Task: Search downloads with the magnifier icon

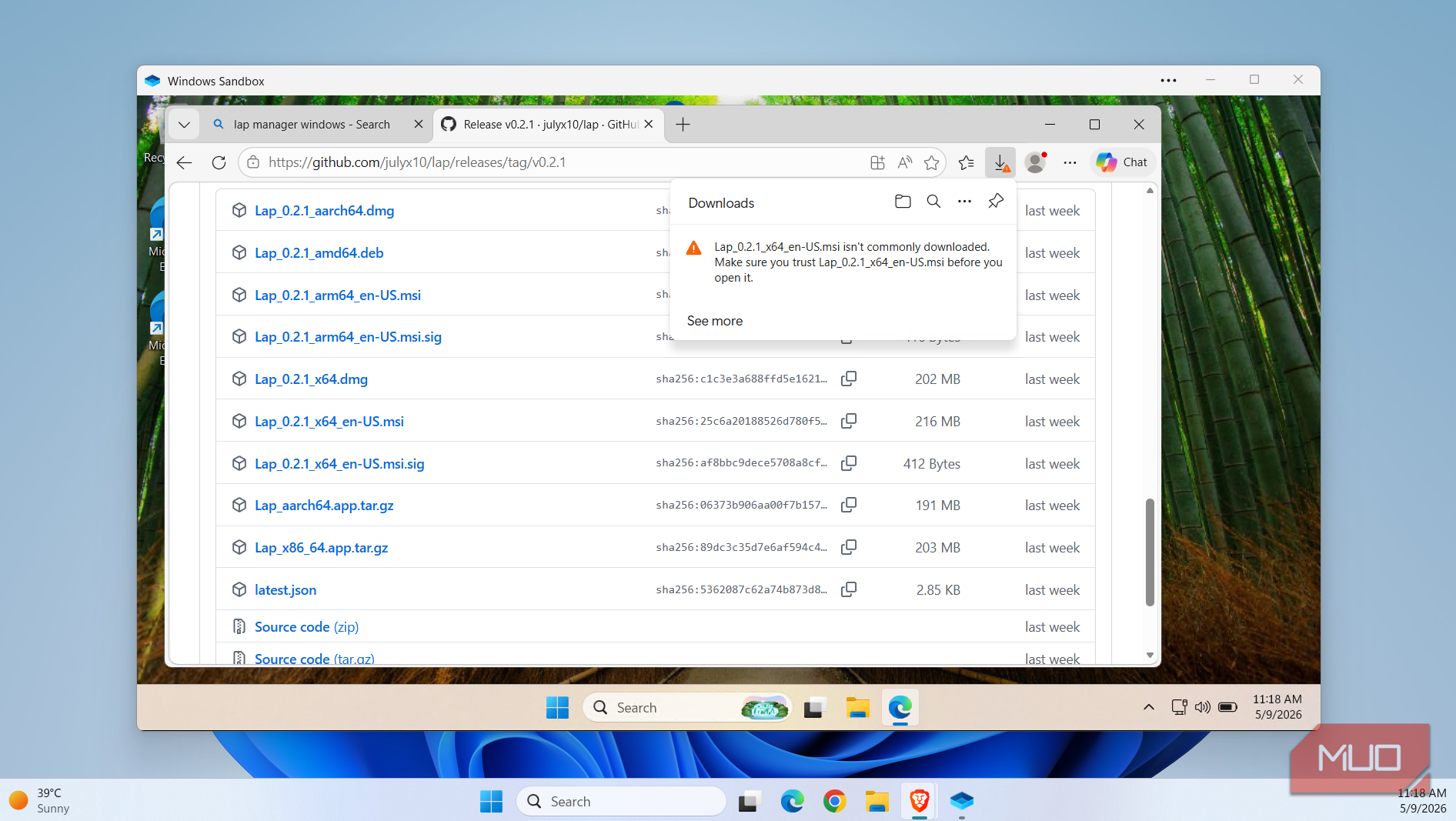Action: click(933, 202)
